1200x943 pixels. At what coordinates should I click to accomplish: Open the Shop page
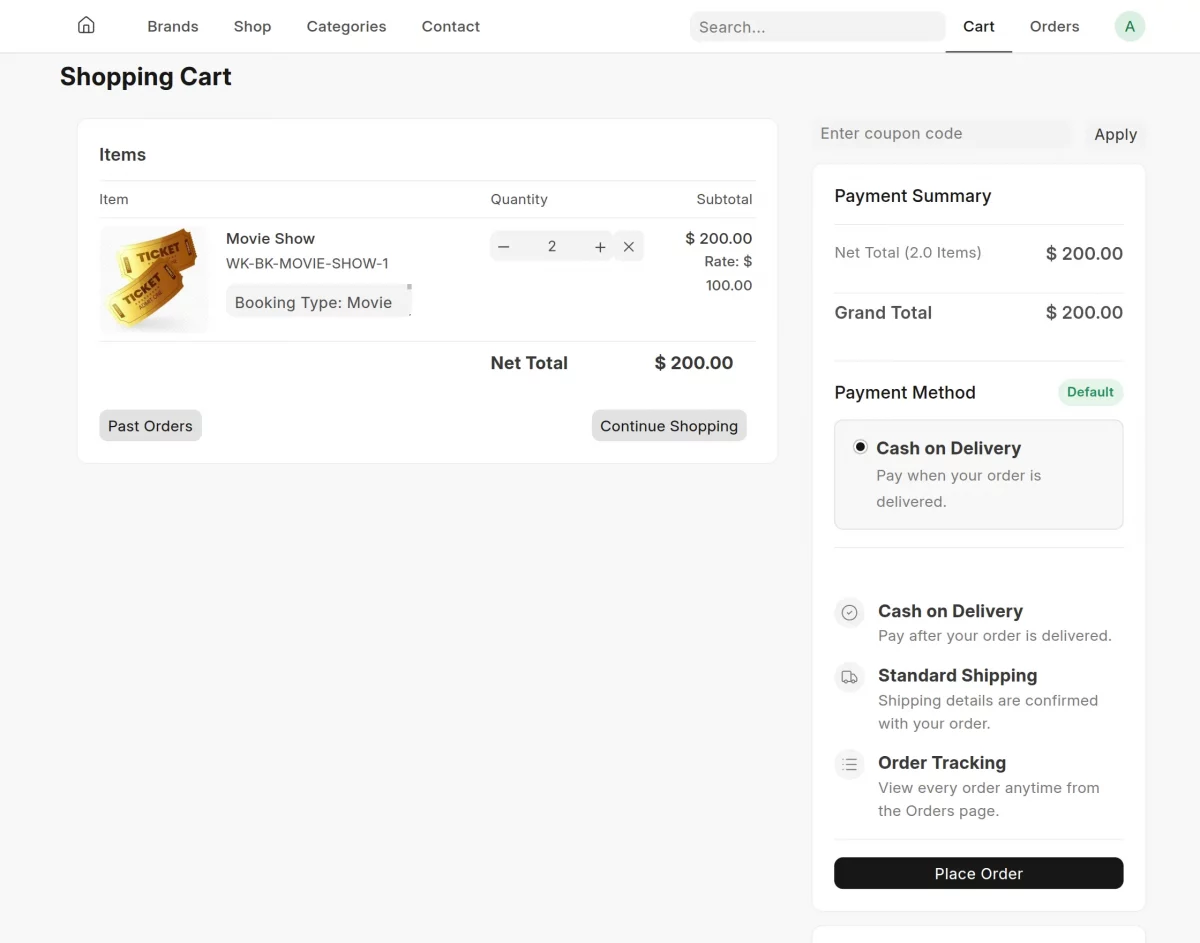click(252, 26)
